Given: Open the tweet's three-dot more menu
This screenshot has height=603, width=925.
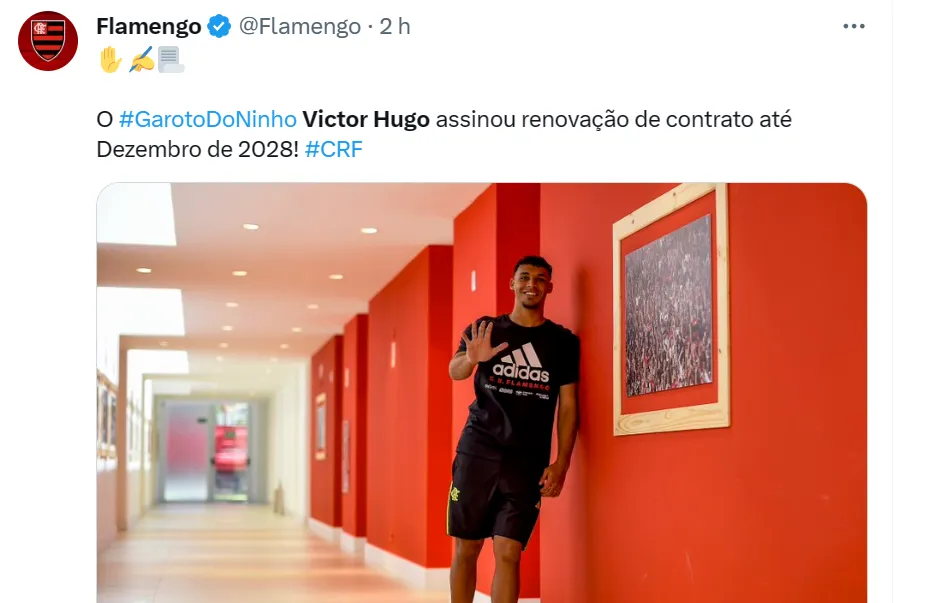Looking at the screenshot, I should [854, 27].
